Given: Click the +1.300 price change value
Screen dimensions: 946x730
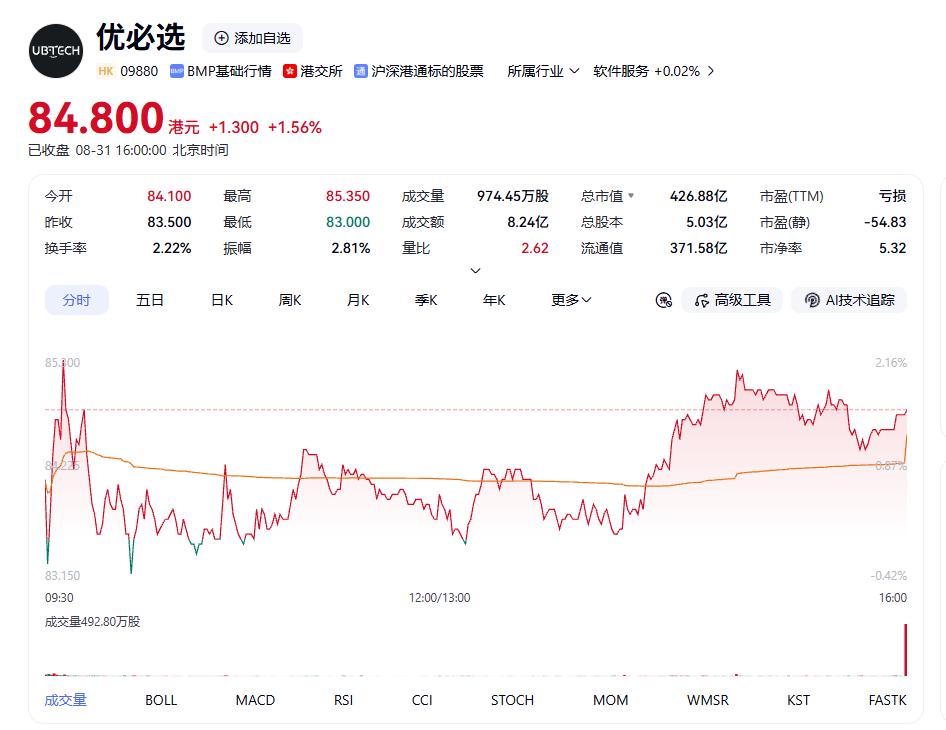Looking at the screenshot, I should click(233, 127).
